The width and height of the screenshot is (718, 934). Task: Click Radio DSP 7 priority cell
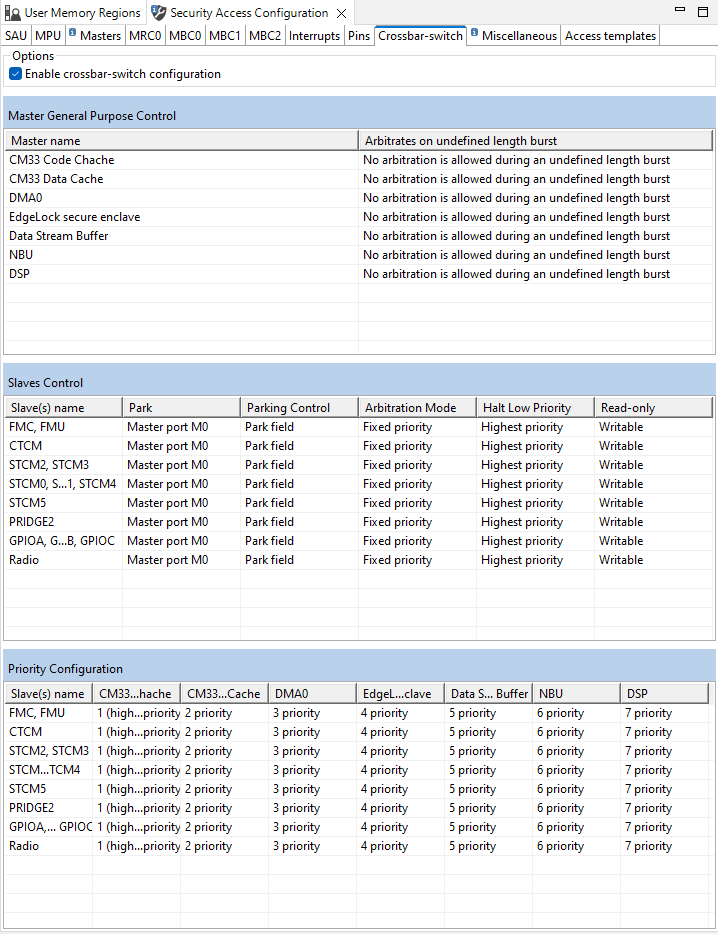click(x=664, y=846)
